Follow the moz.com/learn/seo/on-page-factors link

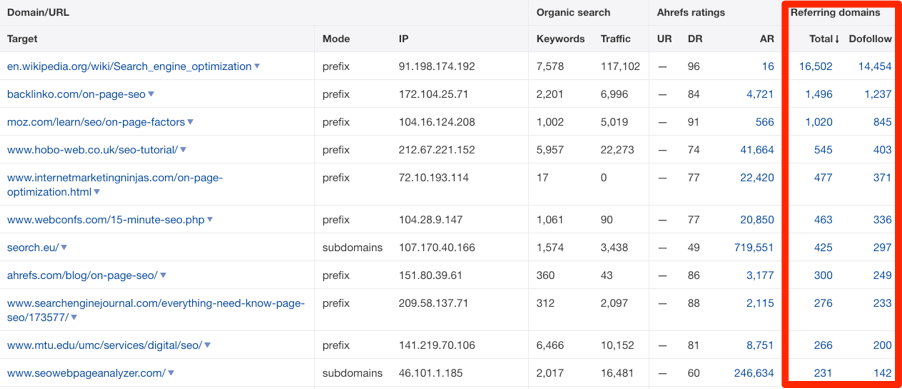(x=96, y=122)
